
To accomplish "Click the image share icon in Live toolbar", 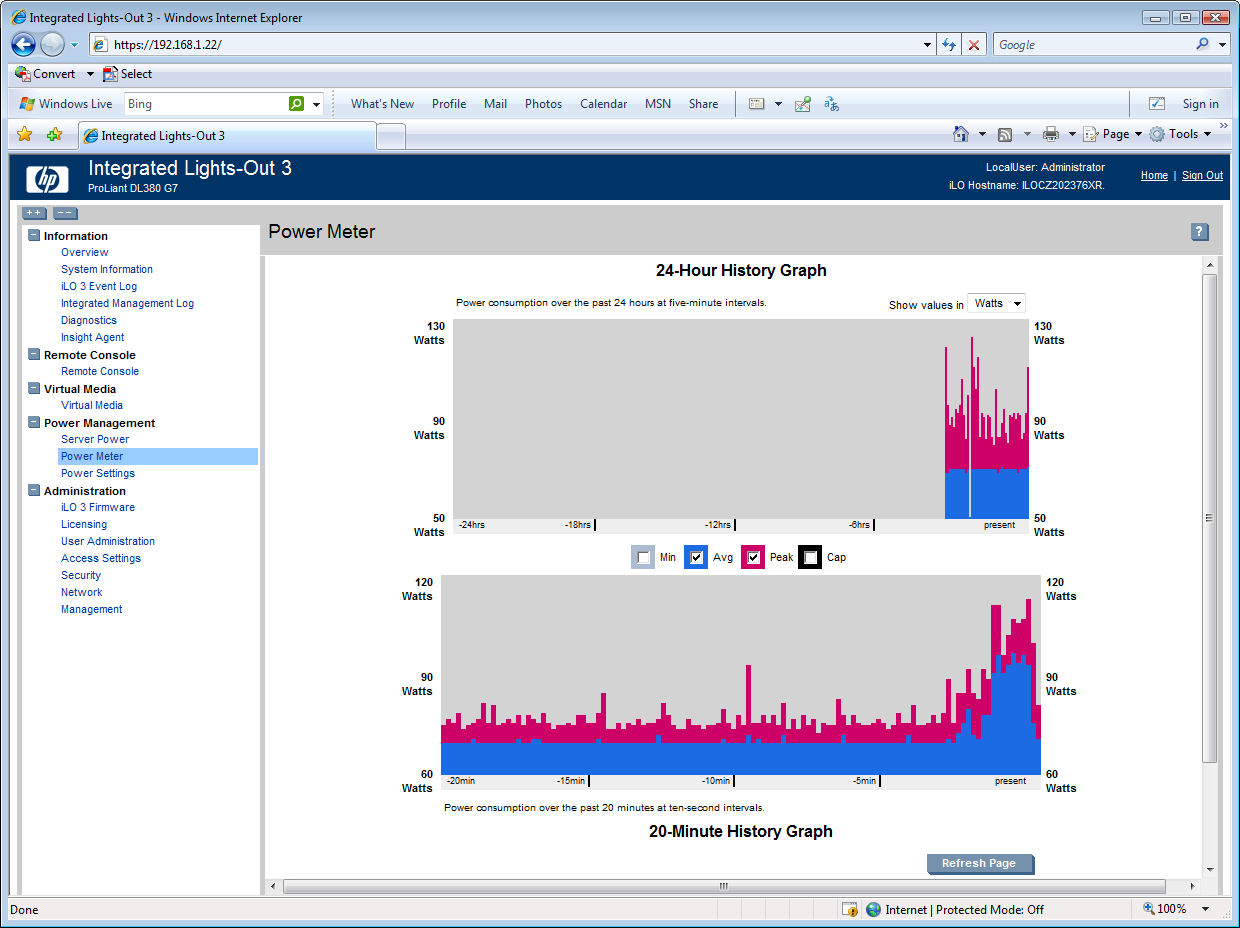I will (x=802, y=104).
